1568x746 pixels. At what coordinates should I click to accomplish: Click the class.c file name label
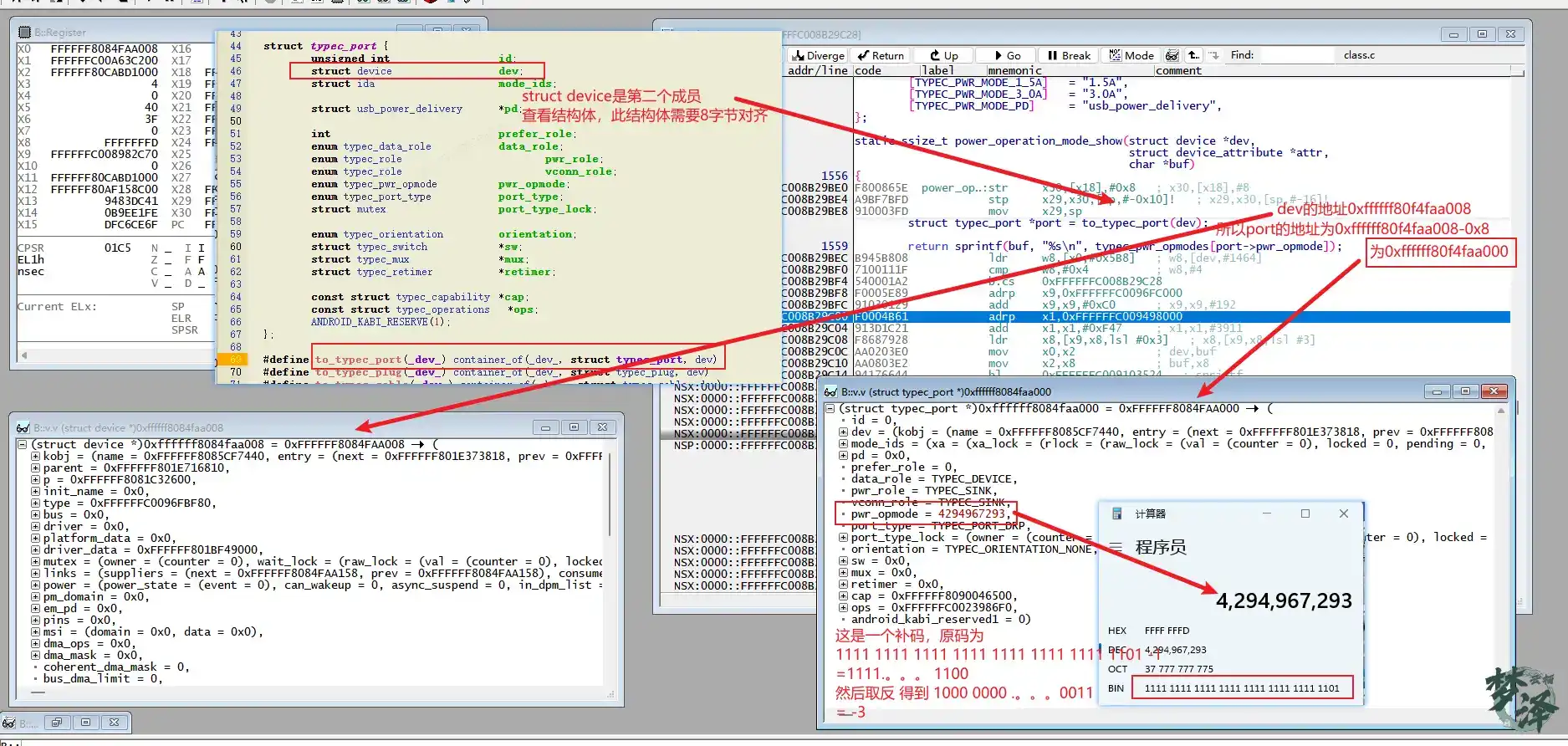pyautogui.click(x=1359, y=55)
